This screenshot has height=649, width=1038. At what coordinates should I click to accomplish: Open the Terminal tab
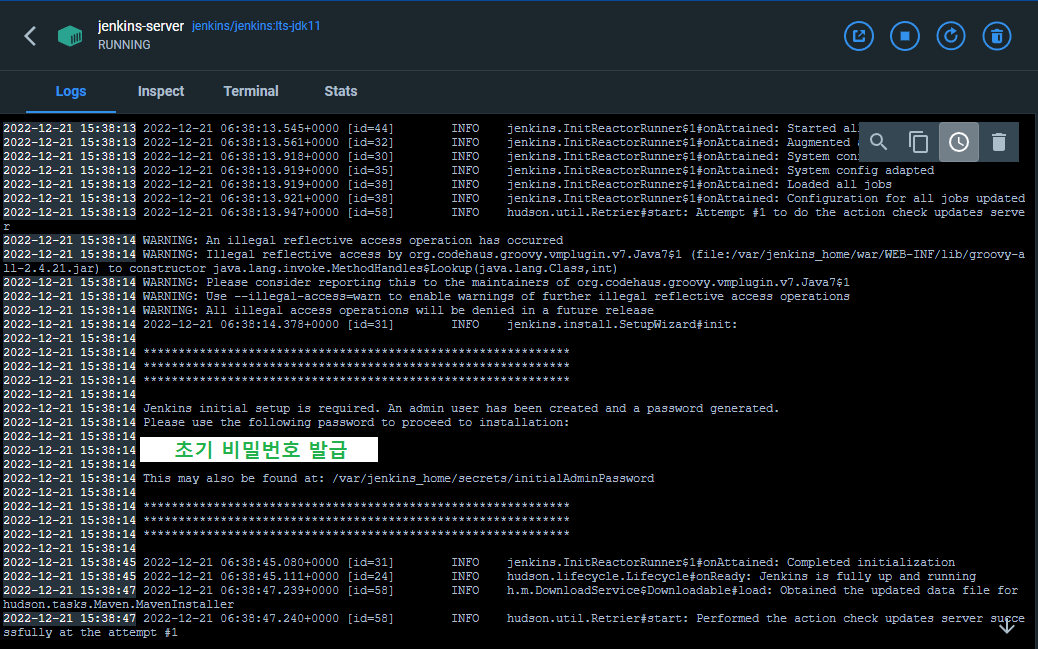coord(251,91)
